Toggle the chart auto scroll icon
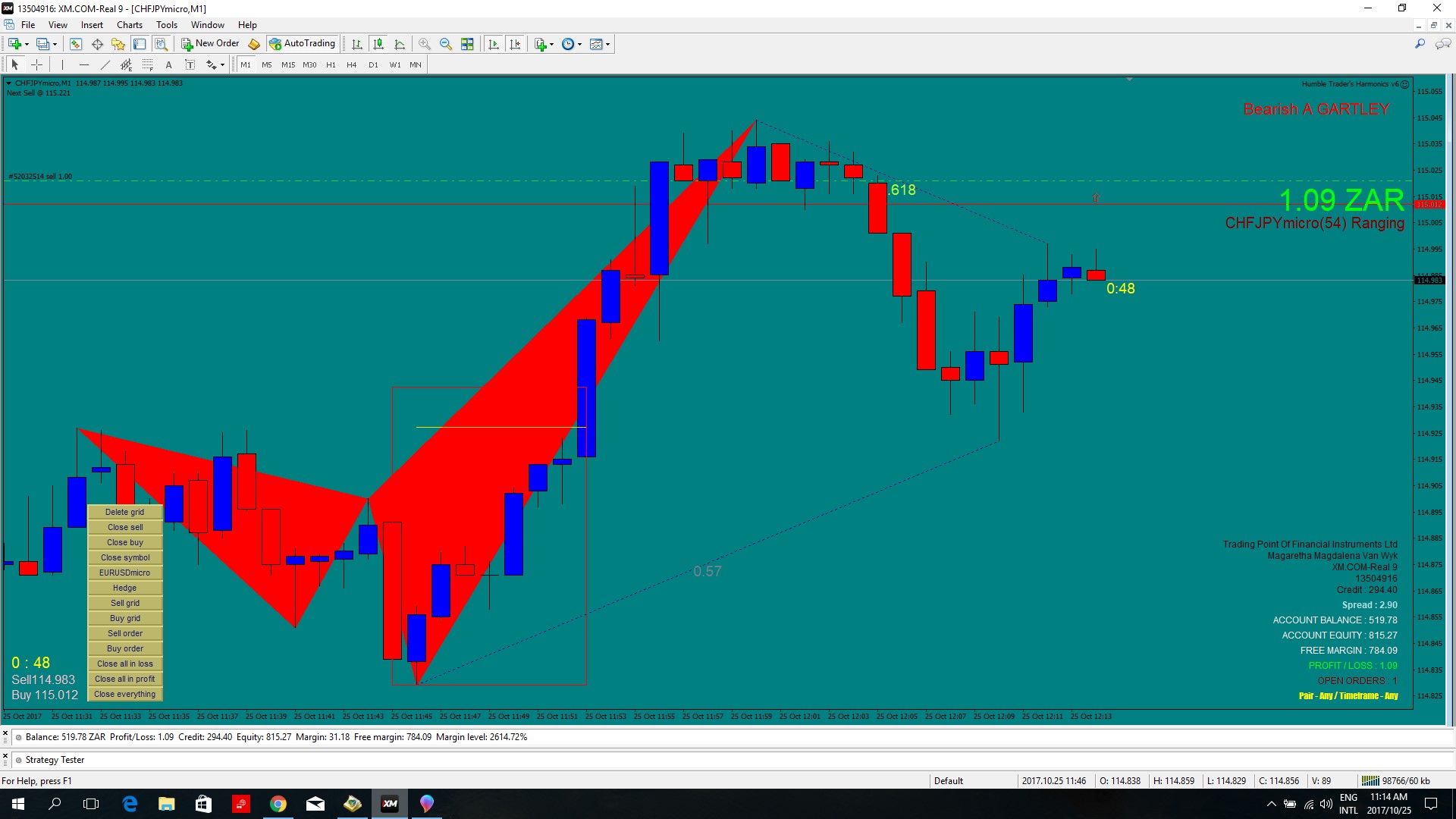Viewport: 1456px width, 819px height. 494,44
